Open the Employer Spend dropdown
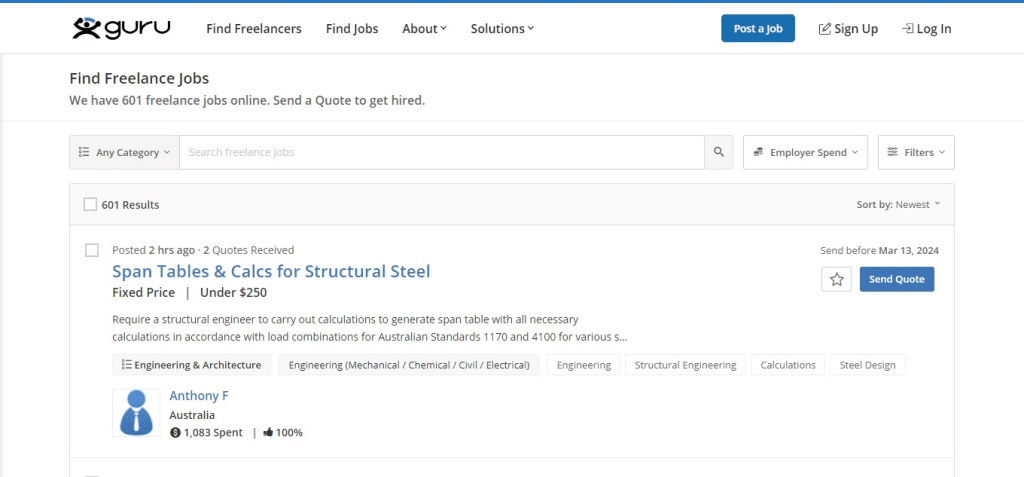 pyautogui.click(x=805, y=152)
